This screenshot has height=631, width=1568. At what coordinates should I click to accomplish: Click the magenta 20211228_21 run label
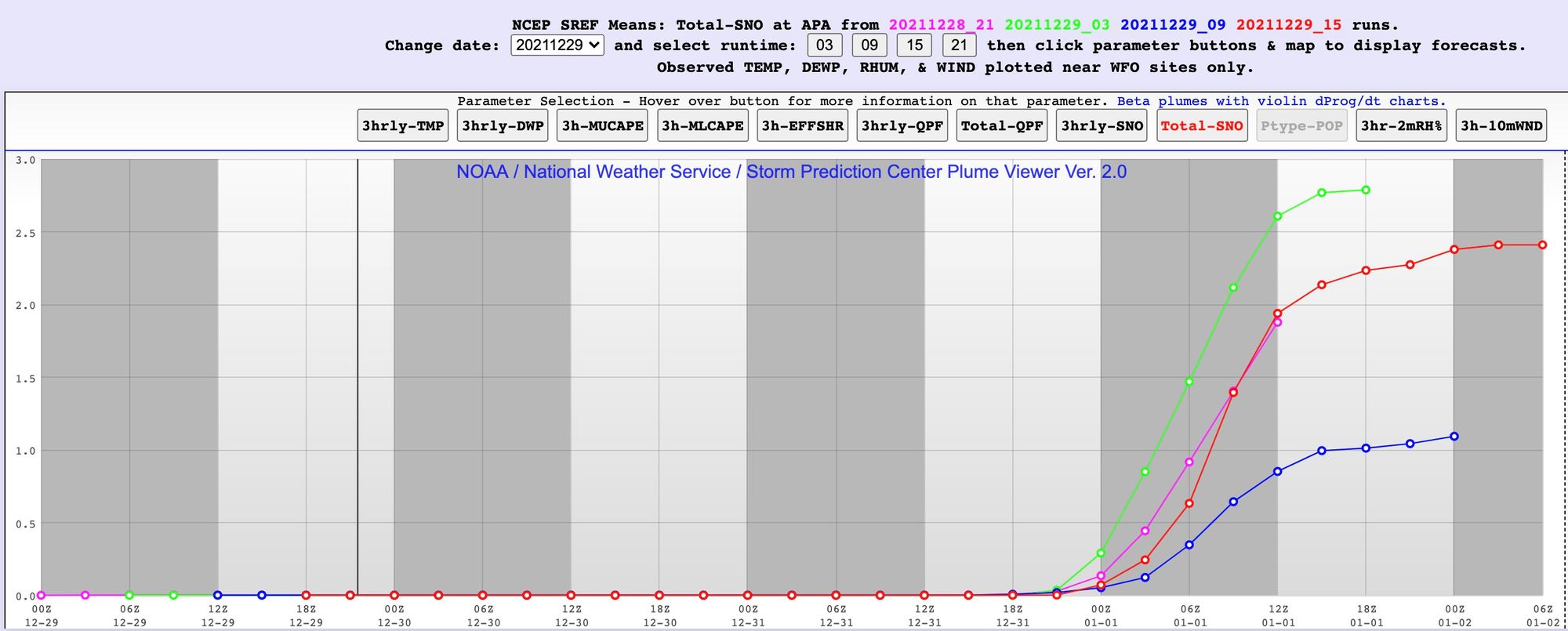click(941, 24)
